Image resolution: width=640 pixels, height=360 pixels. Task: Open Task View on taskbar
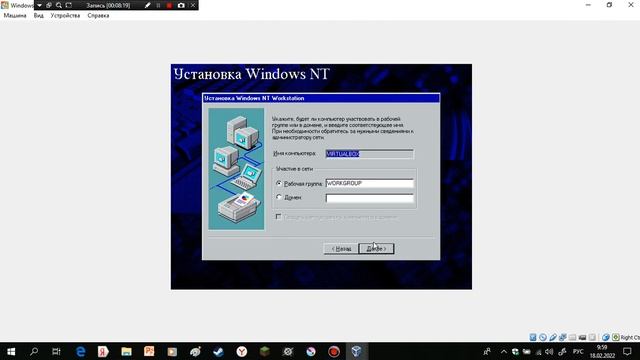(x=56, y=351)
